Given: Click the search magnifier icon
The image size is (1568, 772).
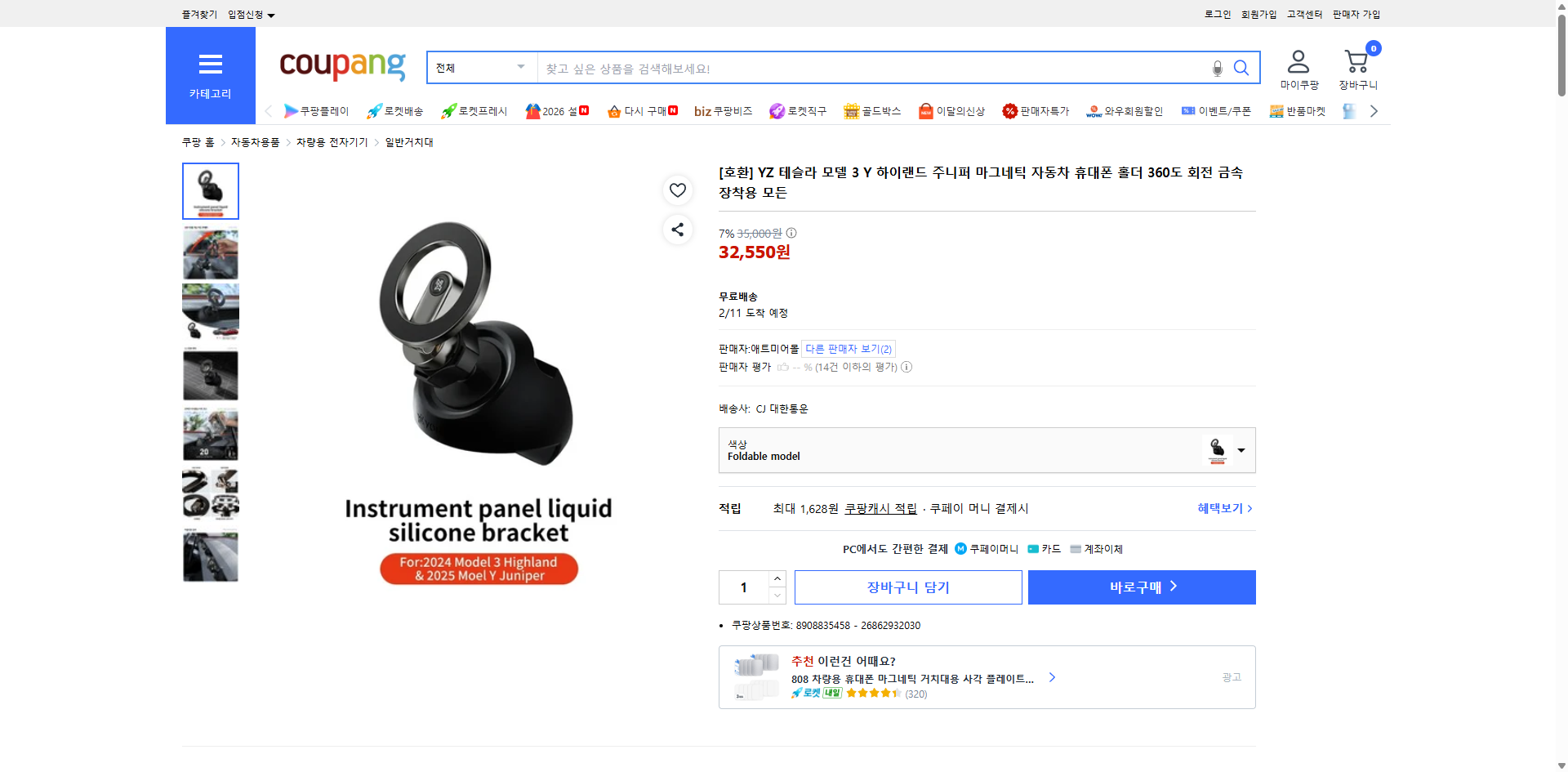Looking at the screenshot, I should point(1241,68).
